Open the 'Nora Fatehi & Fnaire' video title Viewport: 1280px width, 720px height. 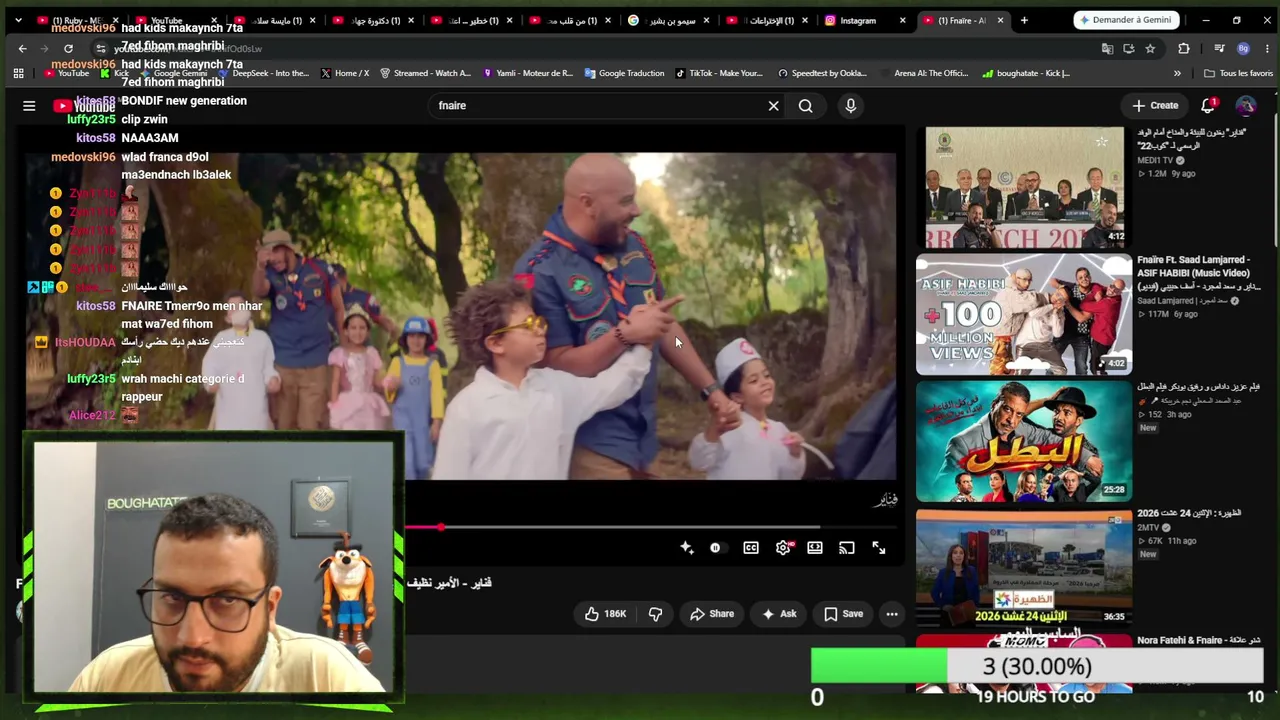1198,640
